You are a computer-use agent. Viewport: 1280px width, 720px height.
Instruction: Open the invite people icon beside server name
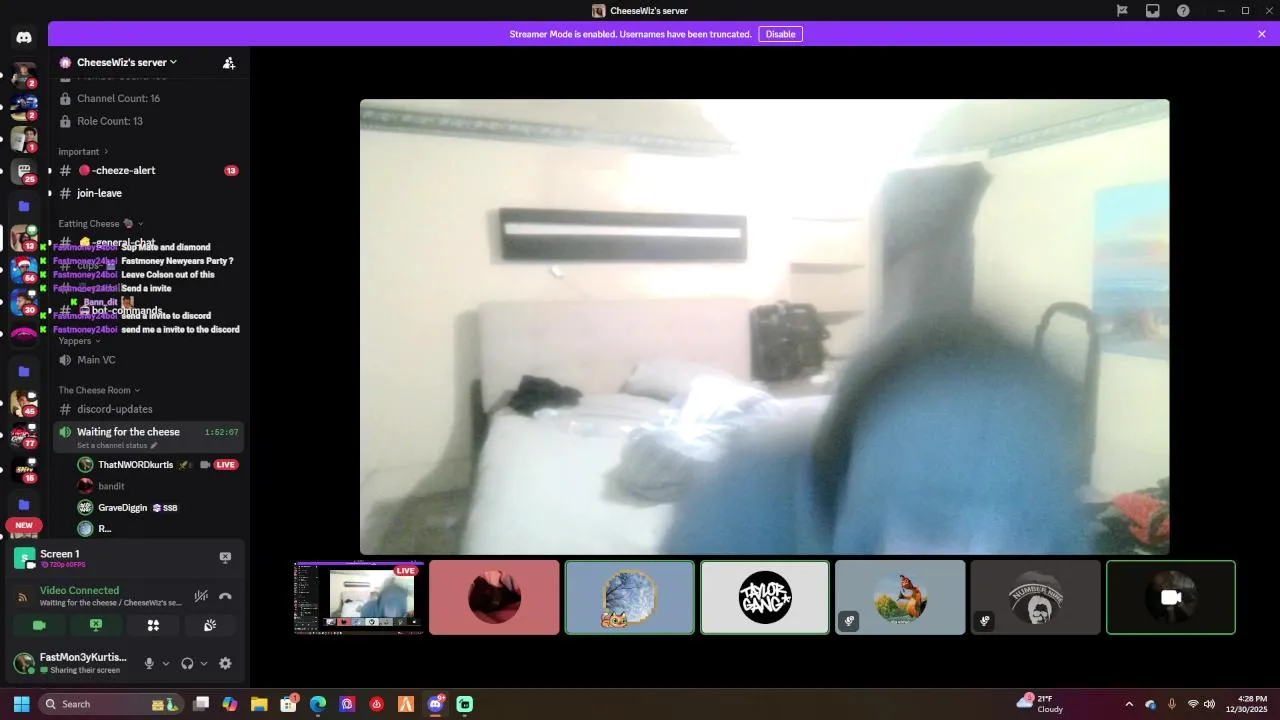click(229, 62)
